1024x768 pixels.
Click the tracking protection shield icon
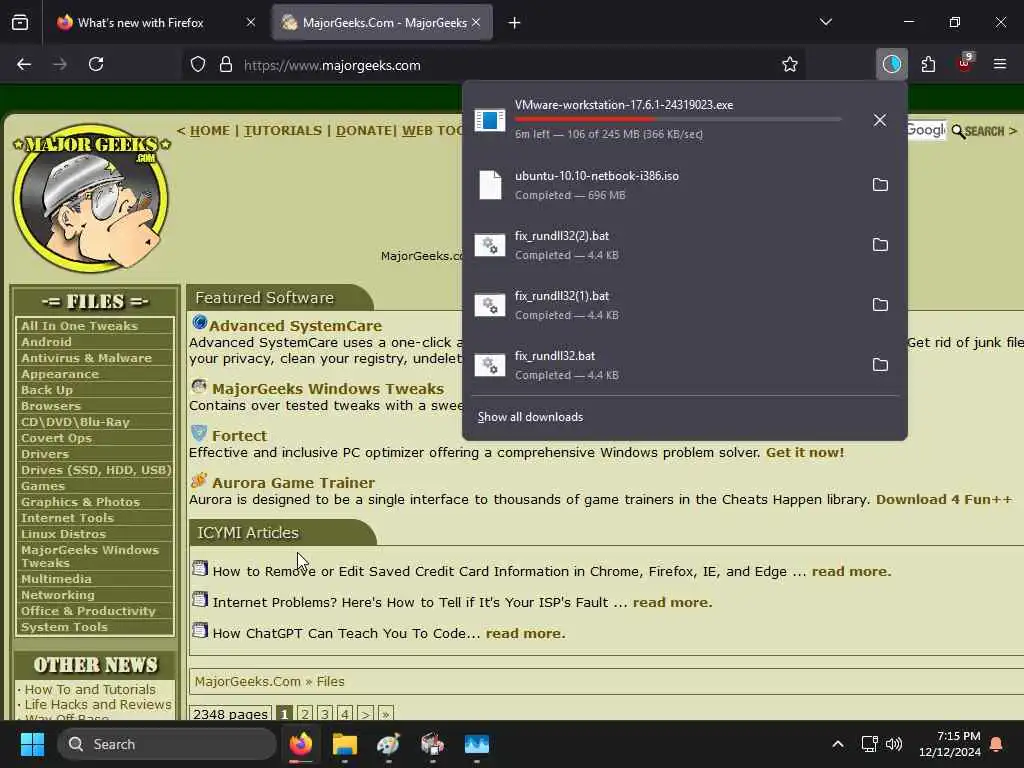pos(198,64)
